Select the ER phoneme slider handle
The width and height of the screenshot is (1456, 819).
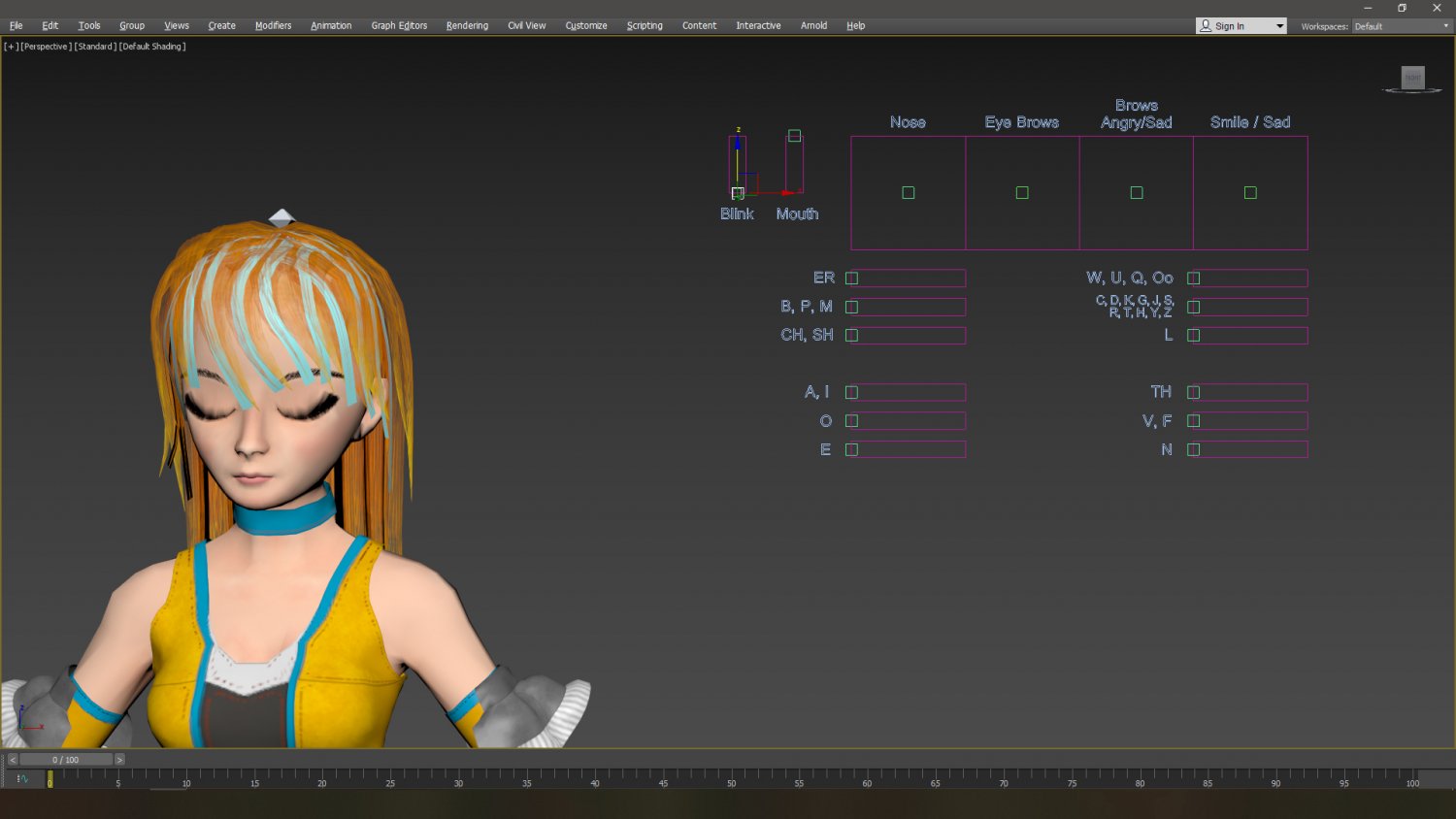(852, 278)
